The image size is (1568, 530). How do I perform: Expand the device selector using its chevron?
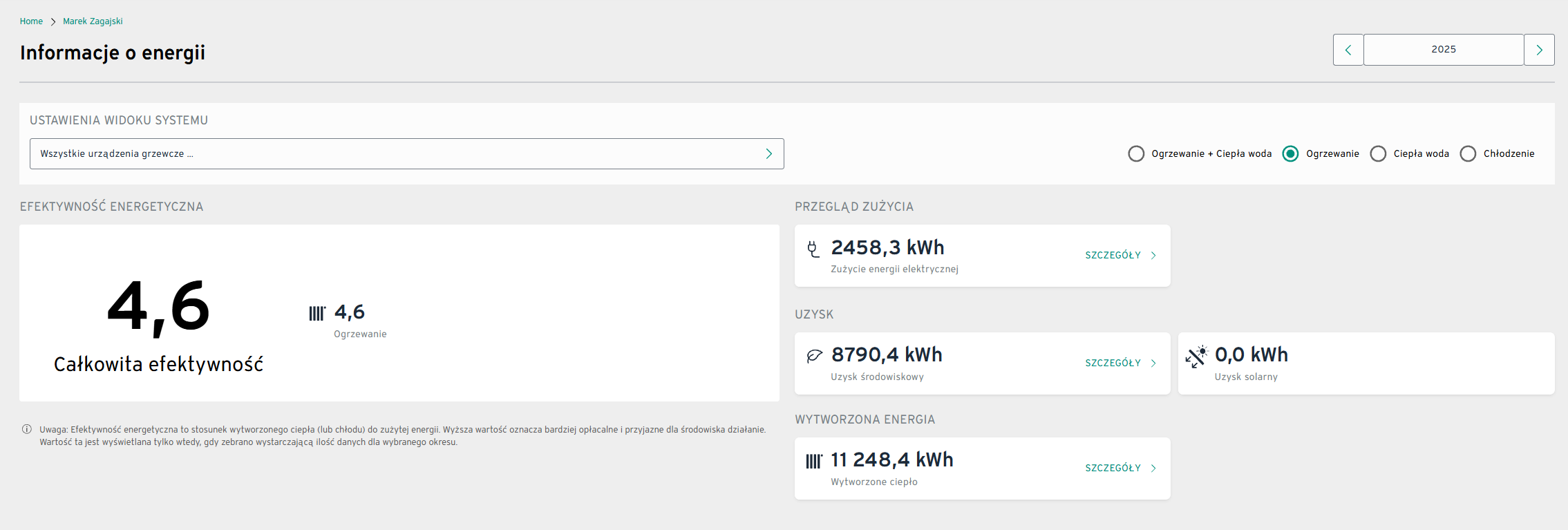768,153
